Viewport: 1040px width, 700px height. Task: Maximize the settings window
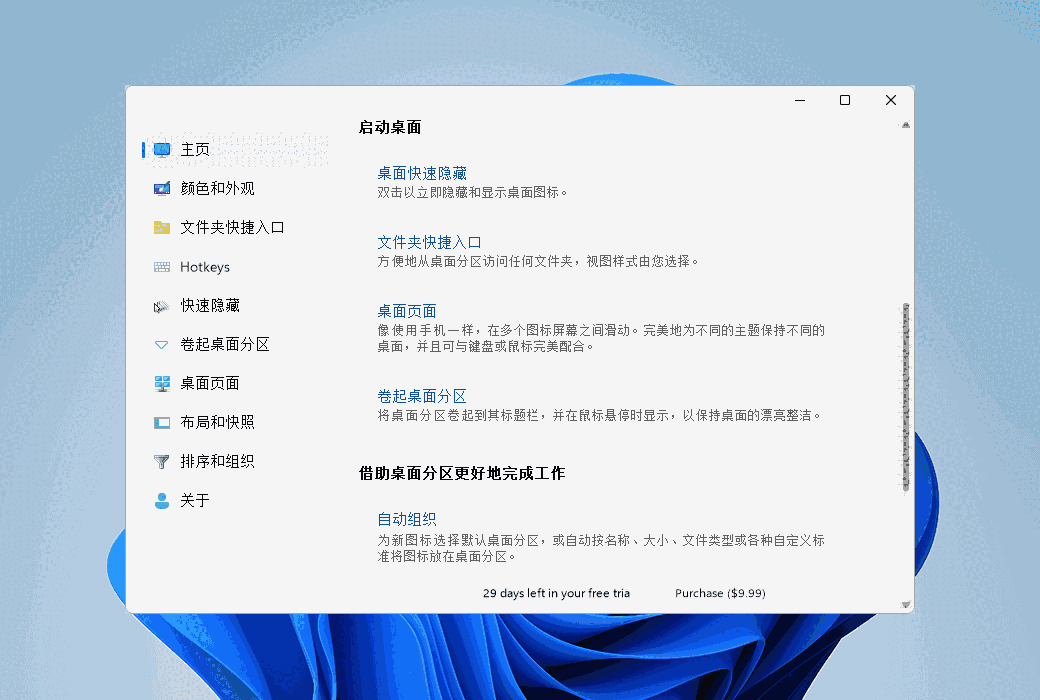click(845, 100)
